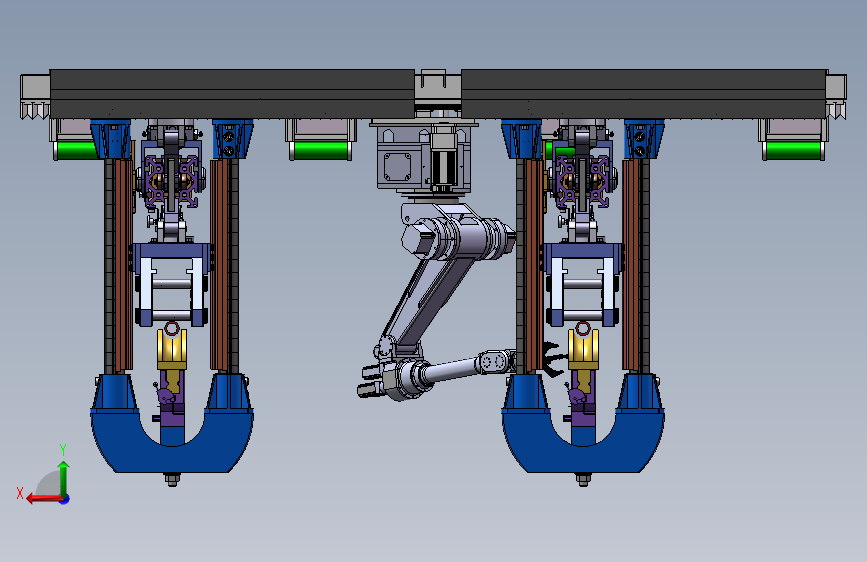Select the black claw tool near the right frame

click(554, 360)
